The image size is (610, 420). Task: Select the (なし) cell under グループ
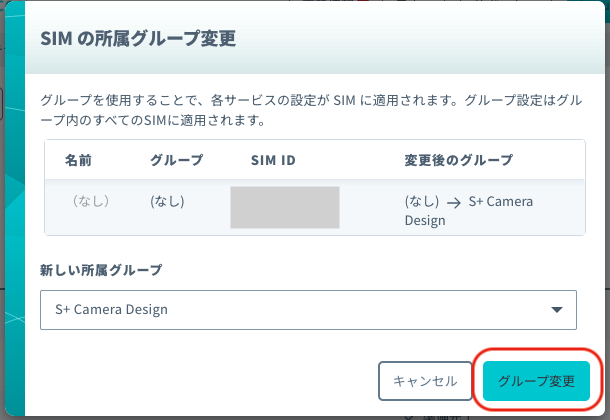(167, 201)
